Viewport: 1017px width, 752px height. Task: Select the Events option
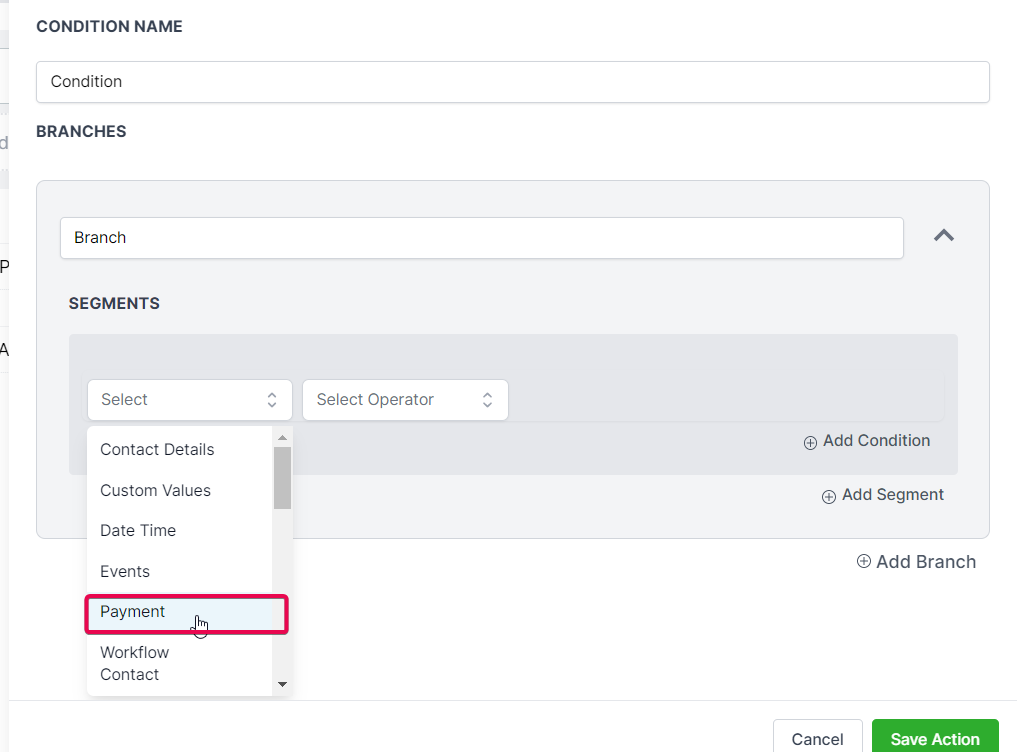pyautogui.click(x=125, y=572)
